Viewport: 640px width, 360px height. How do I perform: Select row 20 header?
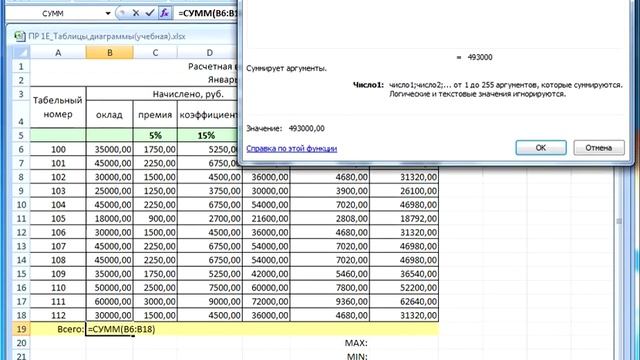tap(21, 343)
